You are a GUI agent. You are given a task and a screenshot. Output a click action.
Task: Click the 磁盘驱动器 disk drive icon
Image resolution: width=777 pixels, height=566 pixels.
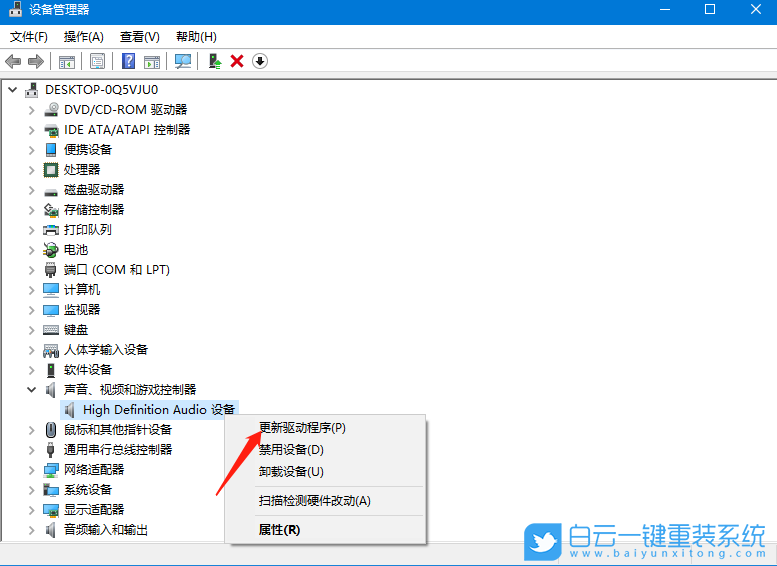(51, 191)
